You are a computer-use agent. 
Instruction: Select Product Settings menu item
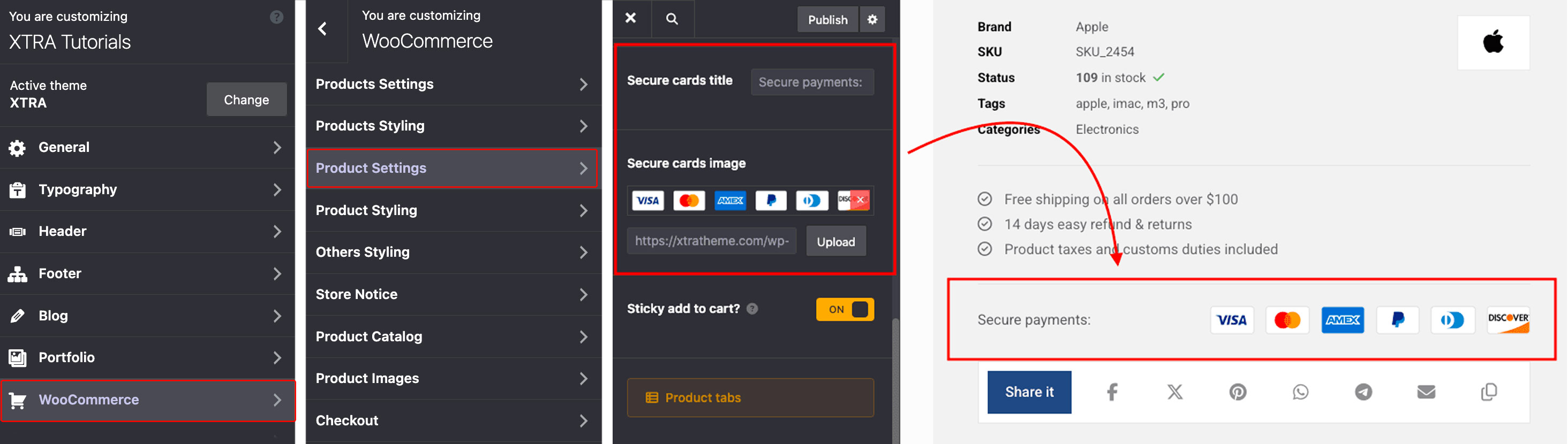click(451, 169)
